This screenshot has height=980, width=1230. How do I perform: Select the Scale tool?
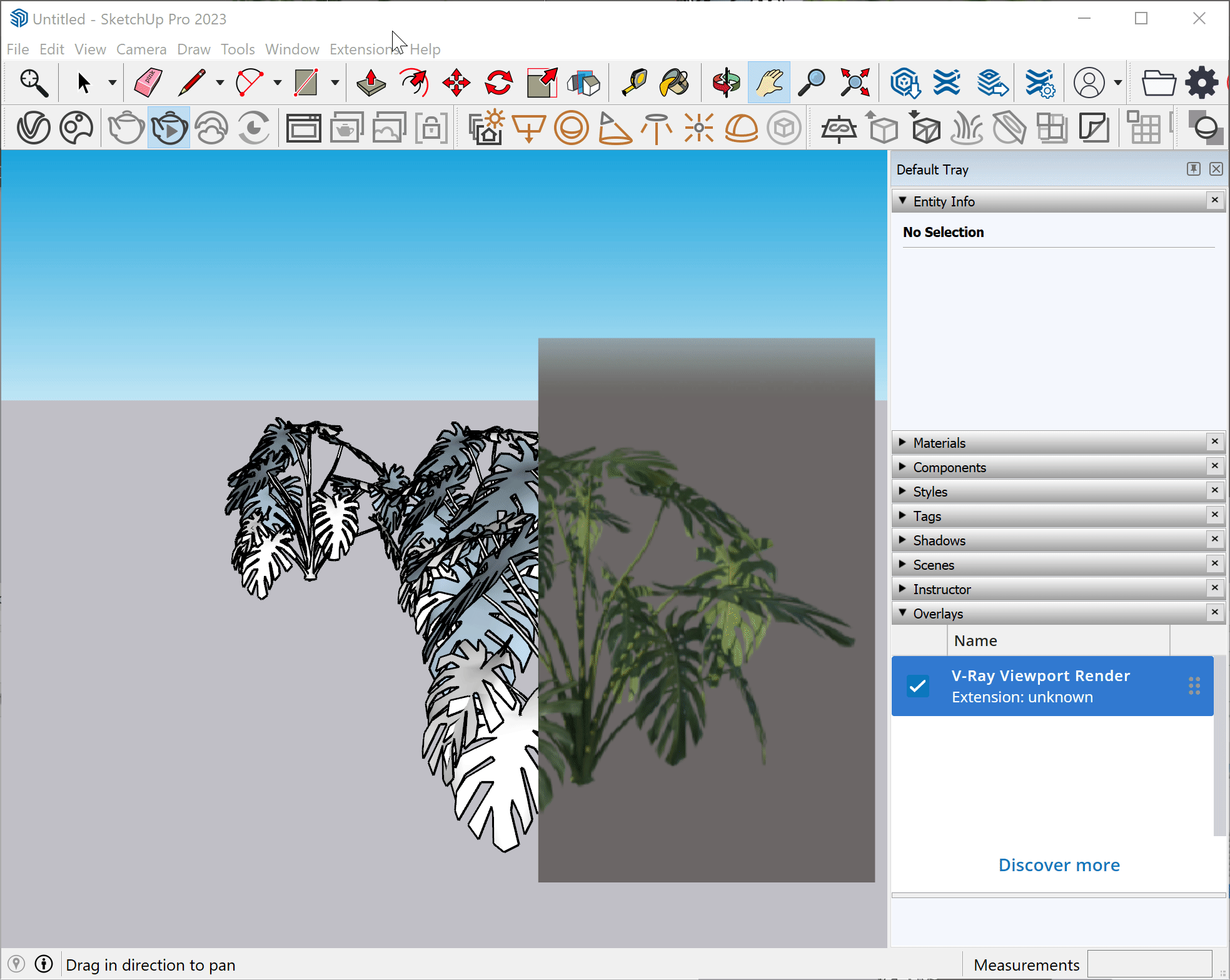point(542,83)
